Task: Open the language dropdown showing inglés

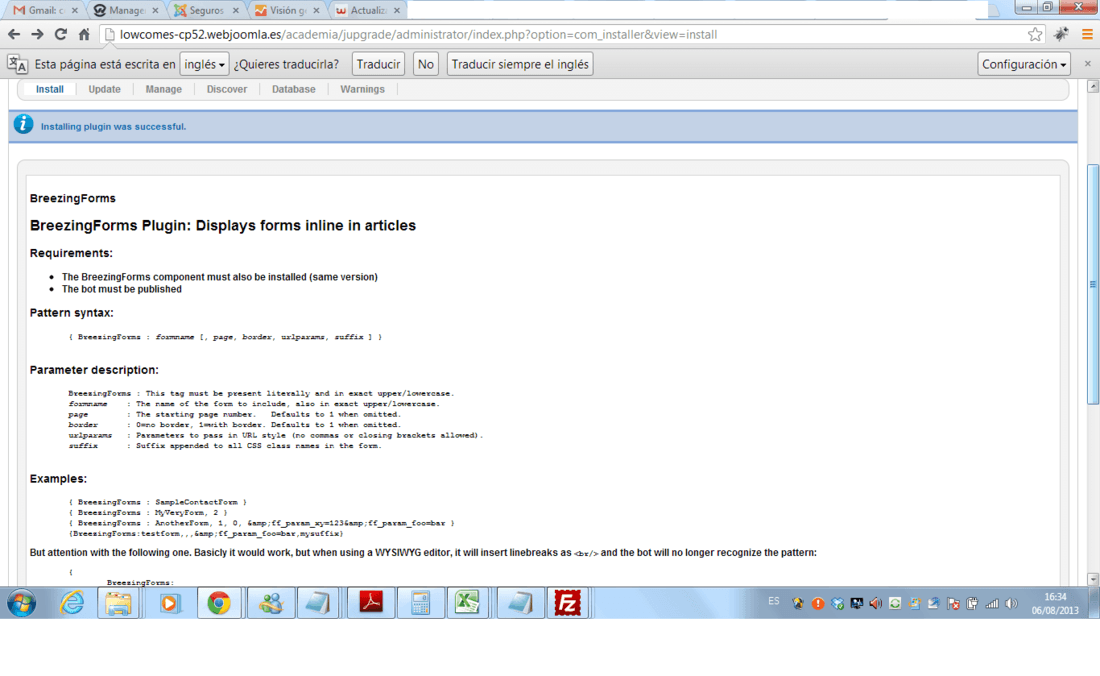Action: click(204, 65)
